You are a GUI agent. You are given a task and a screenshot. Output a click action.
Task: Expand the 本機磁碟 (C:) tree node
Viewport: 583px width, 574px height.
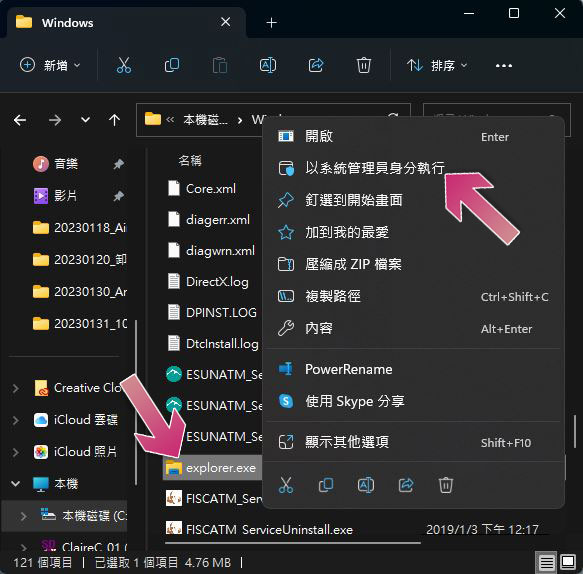(23, 516)
